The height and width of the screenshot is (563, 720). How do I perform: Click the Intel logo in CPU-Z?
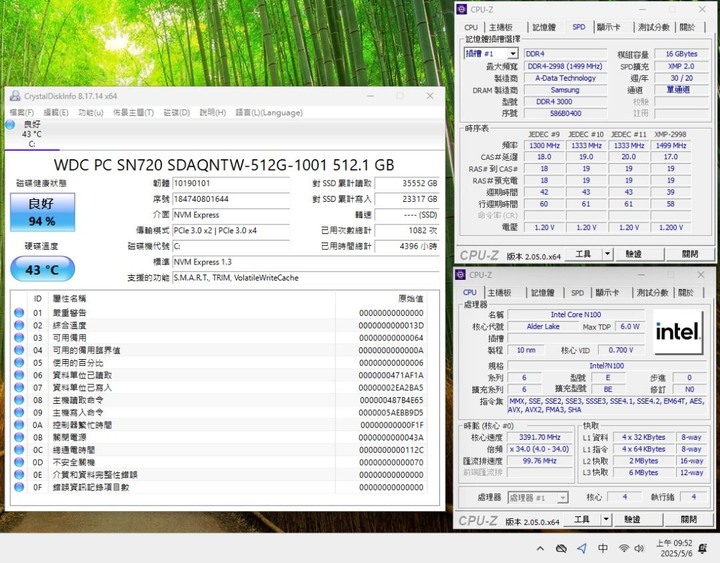(678, 332)
